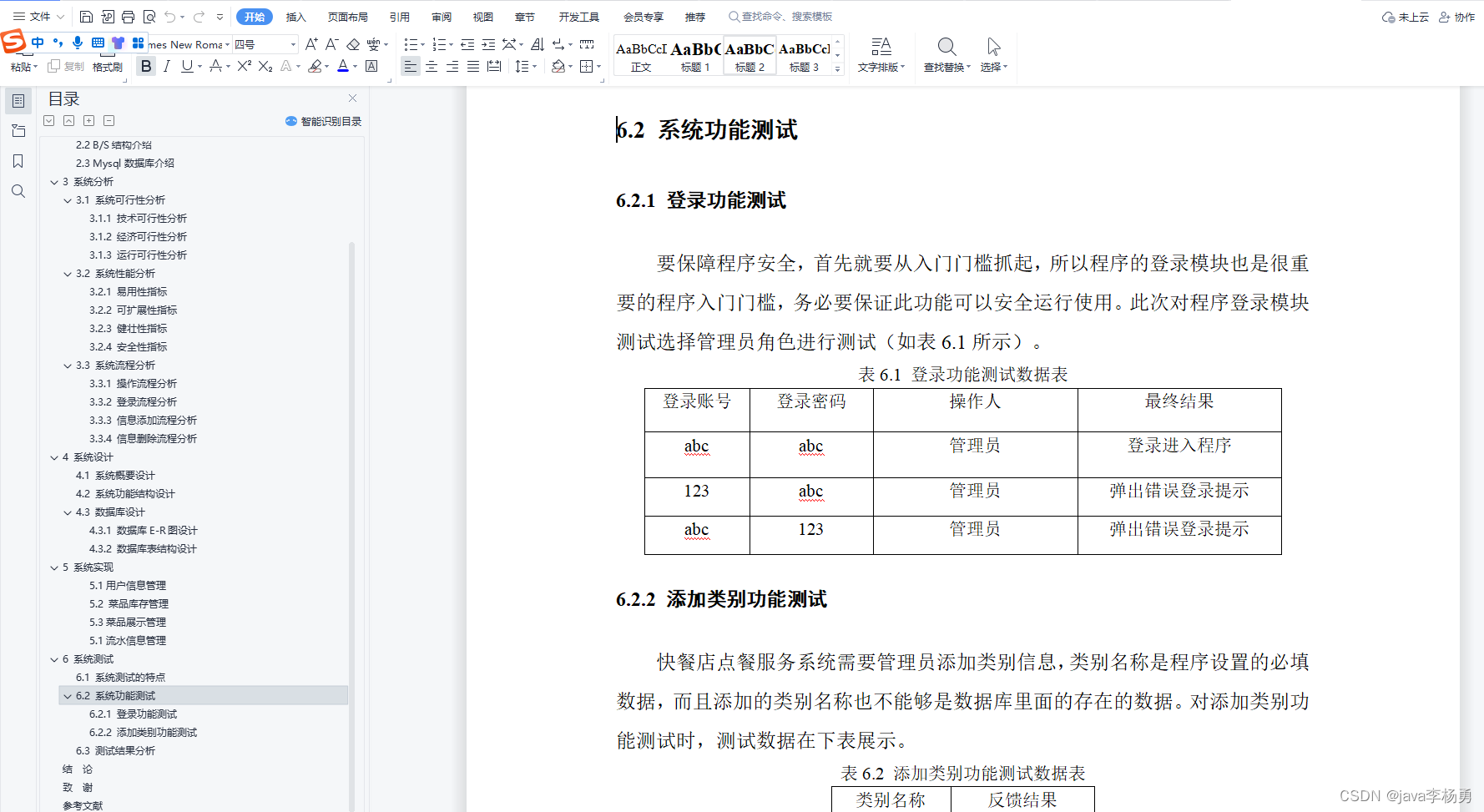Click the export to PDF icon
Image resolution: width=1484 pixels, height=812 pixels.
(107, 17)
